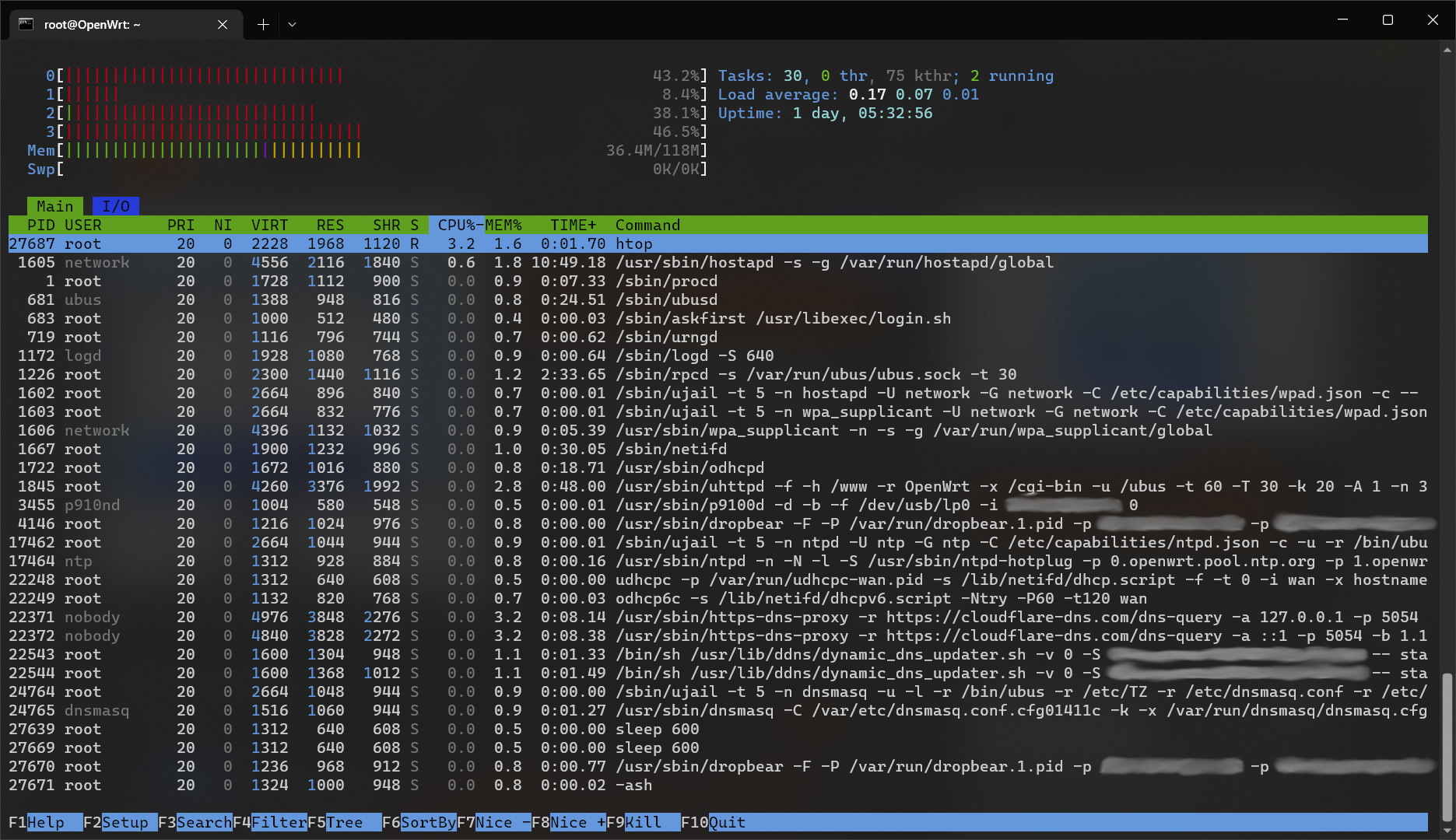Select the /sbin/urngd process row
Screen dimensions: 1456x840
[717, 337]
